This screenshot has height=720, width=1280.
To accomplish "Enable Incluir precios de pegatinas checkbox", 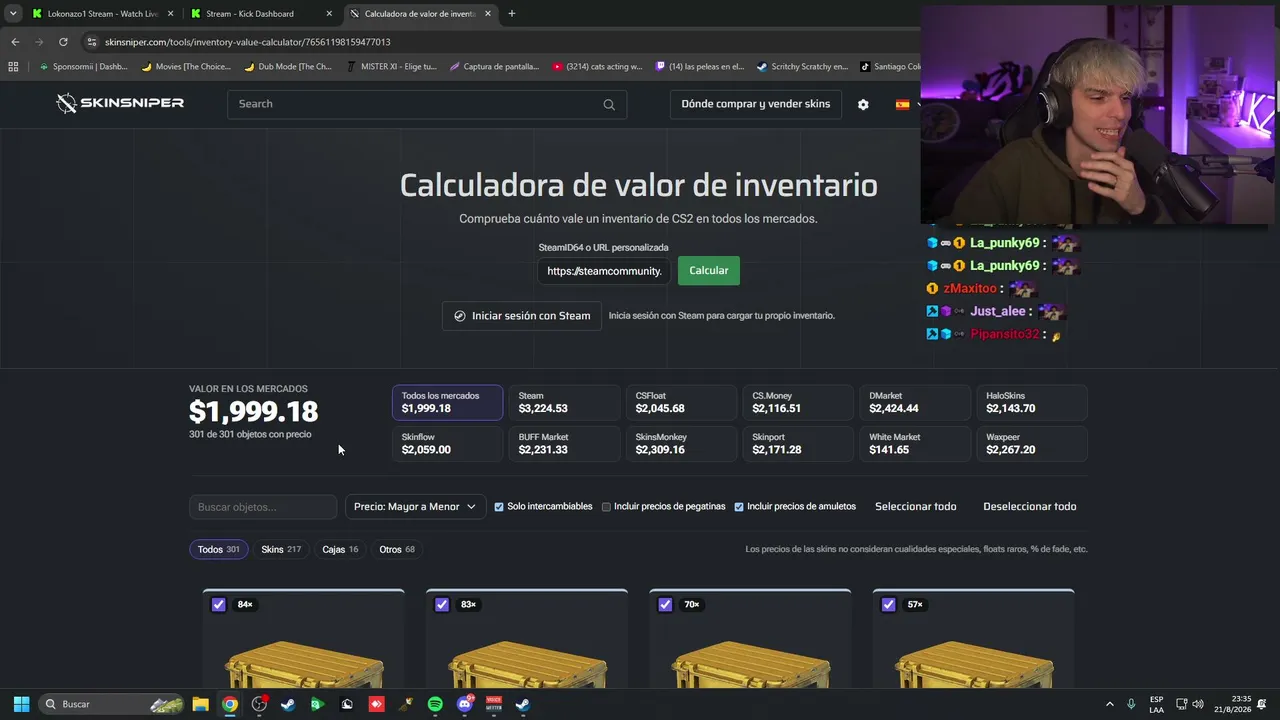I will pos(606,507).
